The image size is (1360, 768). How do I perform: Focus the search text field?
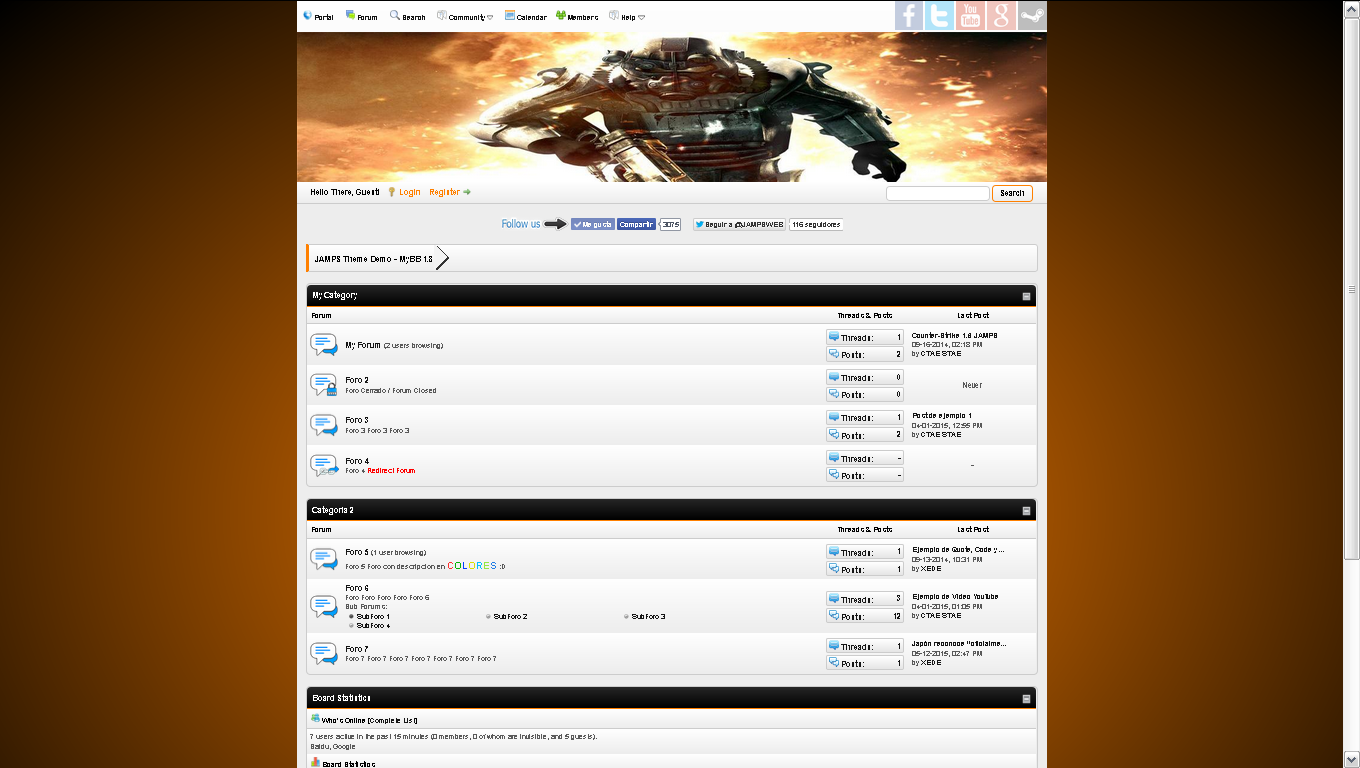point(937,193)
